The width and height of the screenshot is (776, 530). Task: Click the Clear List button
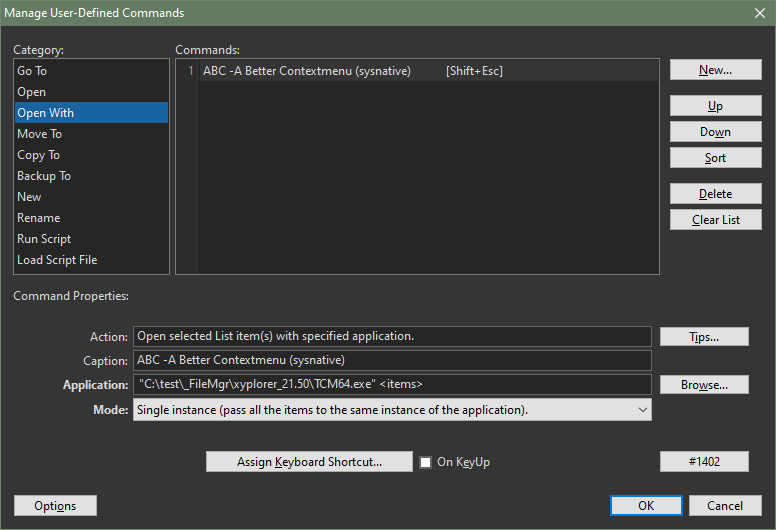[x=716, y=220]
